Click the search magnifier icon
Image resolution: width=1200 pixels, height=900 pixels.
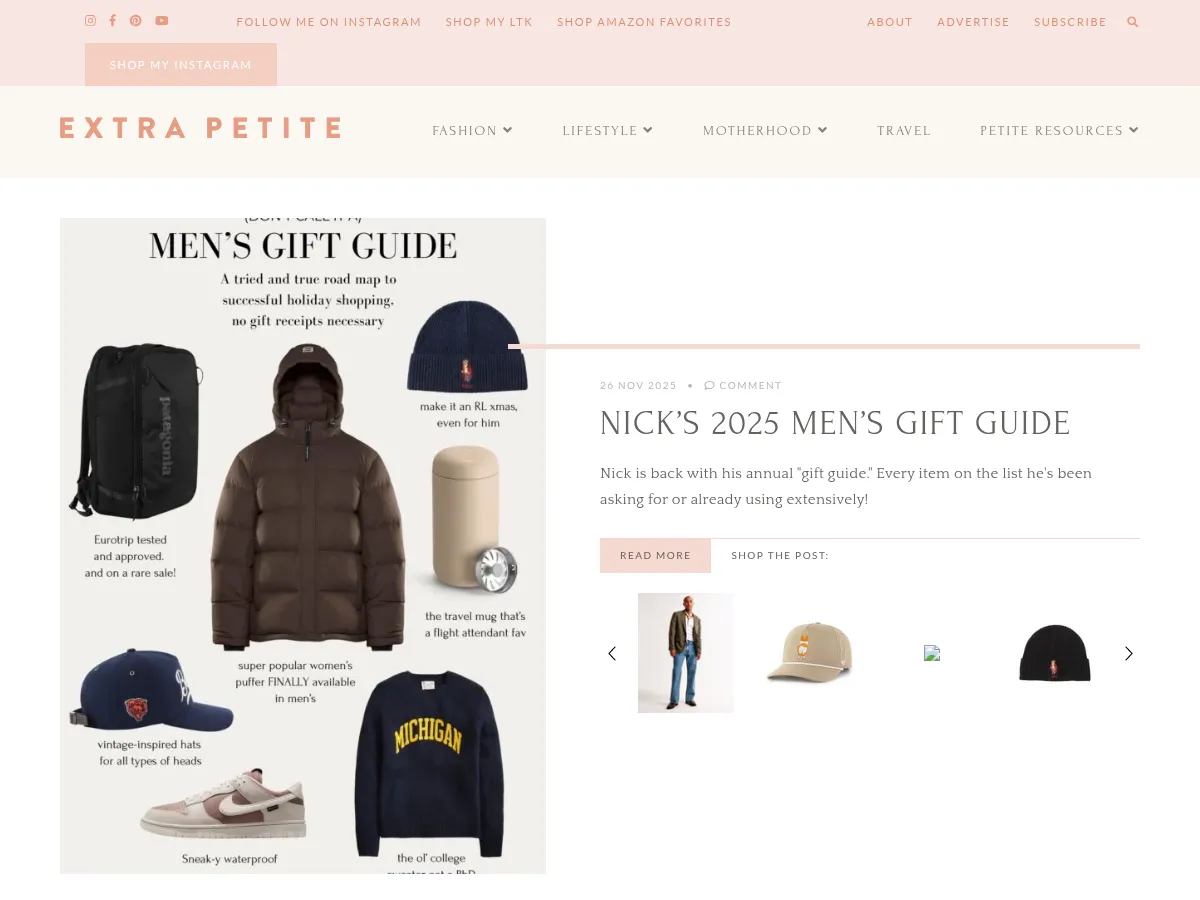(1133, 22)
